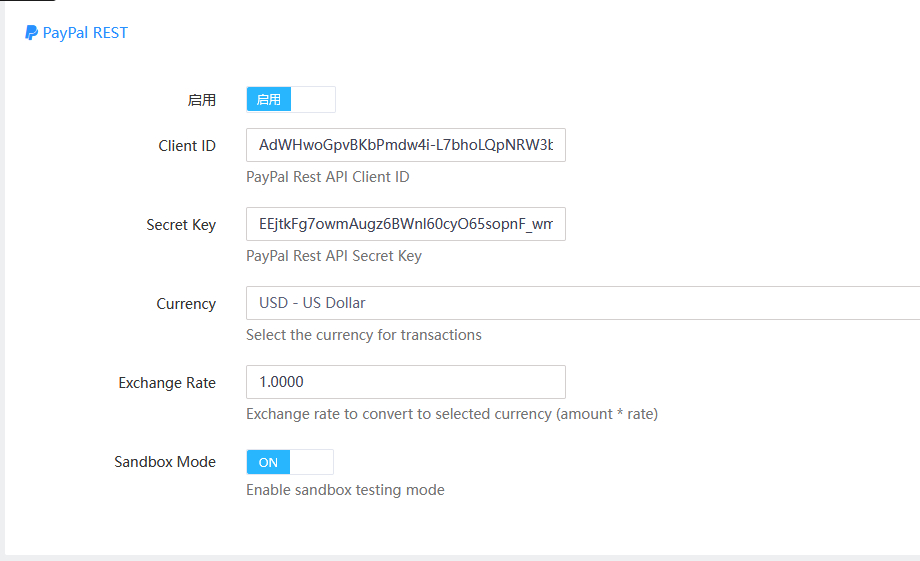The height and width of the screenshot is (561, 920).
Task: Click the Sandbox Mode label
Action: pyautogui.click(x=165, y=462)
